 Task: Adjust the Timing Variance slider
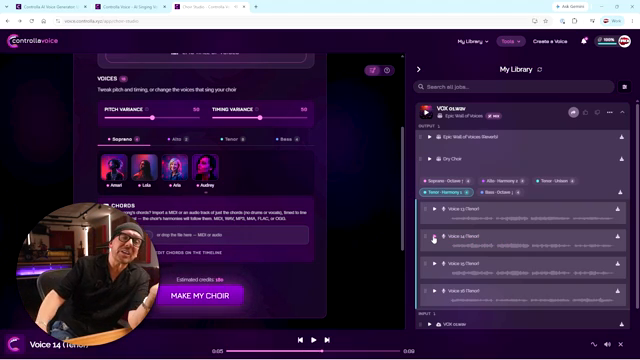click(260, 118)
